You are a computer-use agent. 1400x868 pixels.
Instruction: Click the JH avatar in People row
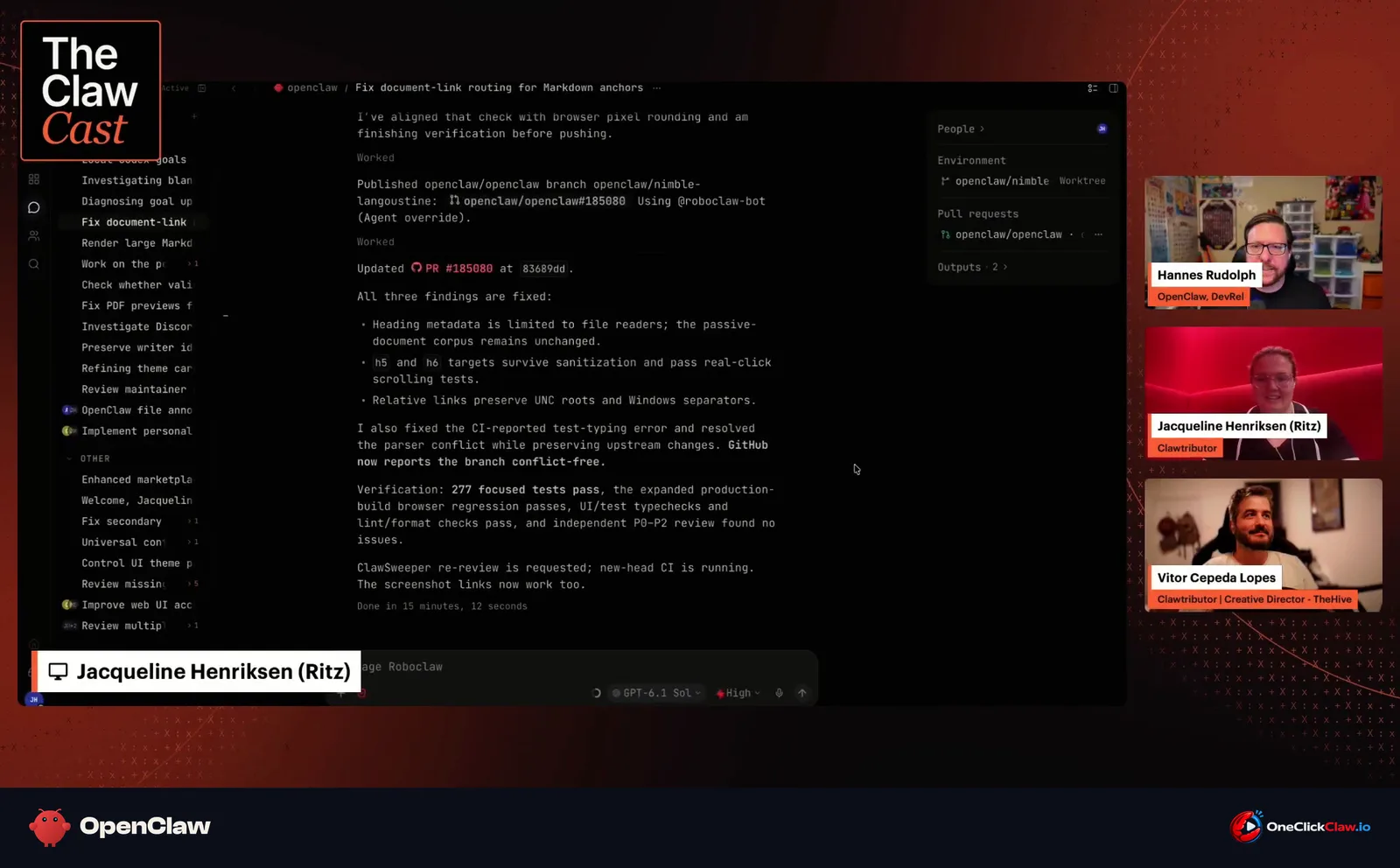[x=1102, y=129]
